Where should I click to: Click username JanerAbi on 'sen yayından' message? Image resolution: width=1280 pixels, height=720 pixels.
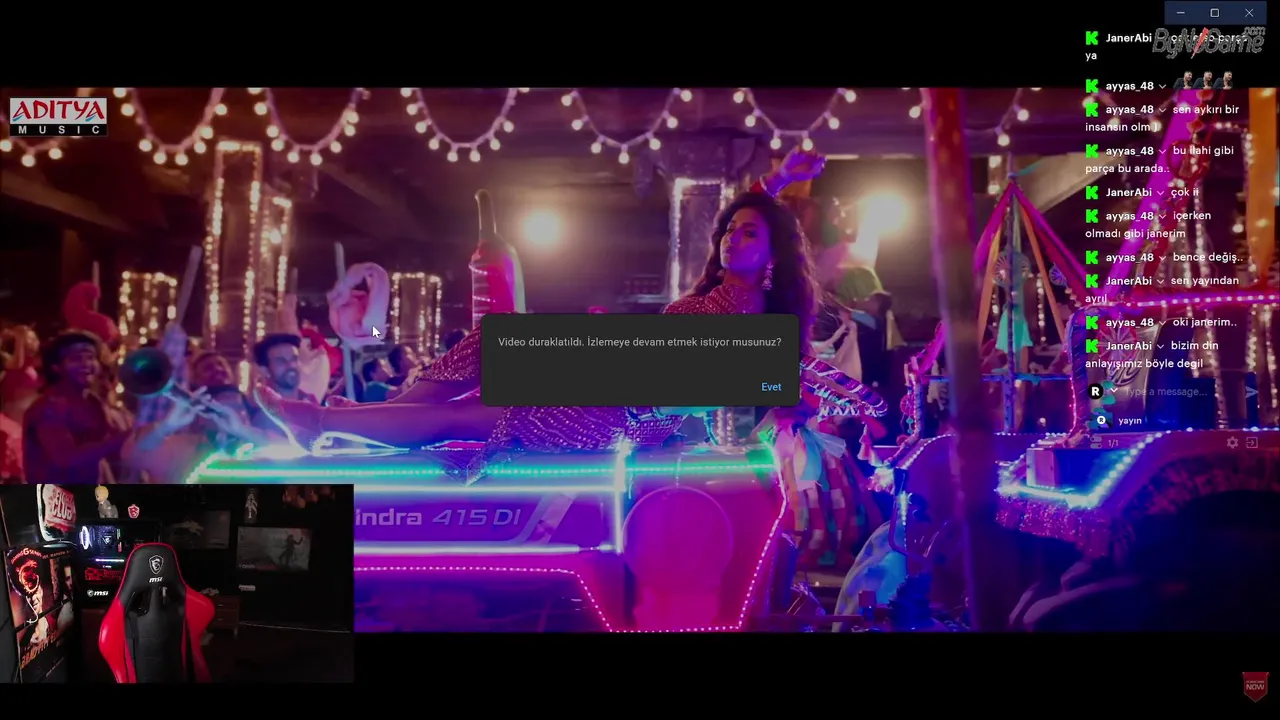1128,281
